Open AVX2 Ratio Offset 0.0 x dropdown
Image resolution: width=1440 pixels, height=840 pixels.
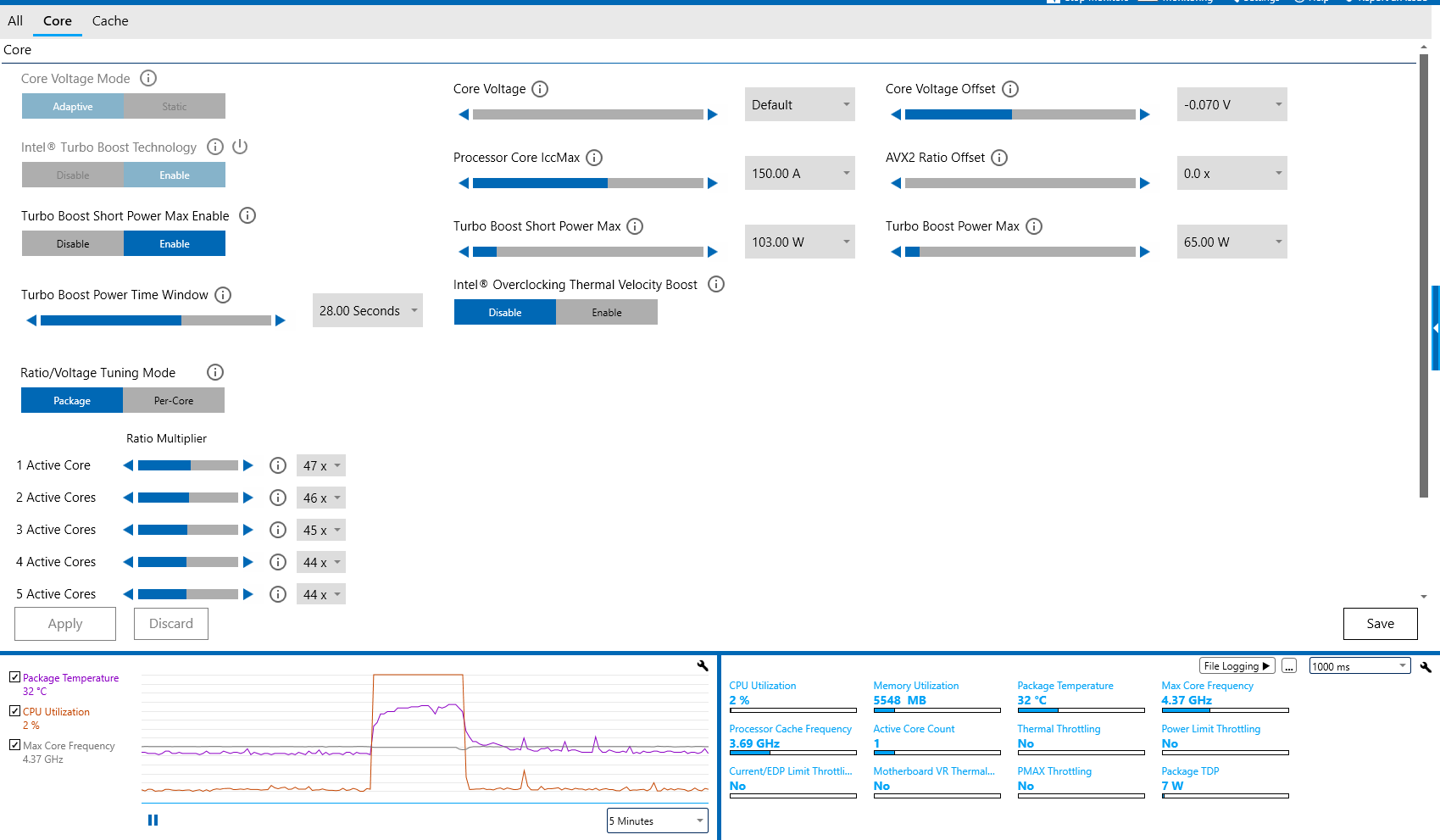point(1232,173)
